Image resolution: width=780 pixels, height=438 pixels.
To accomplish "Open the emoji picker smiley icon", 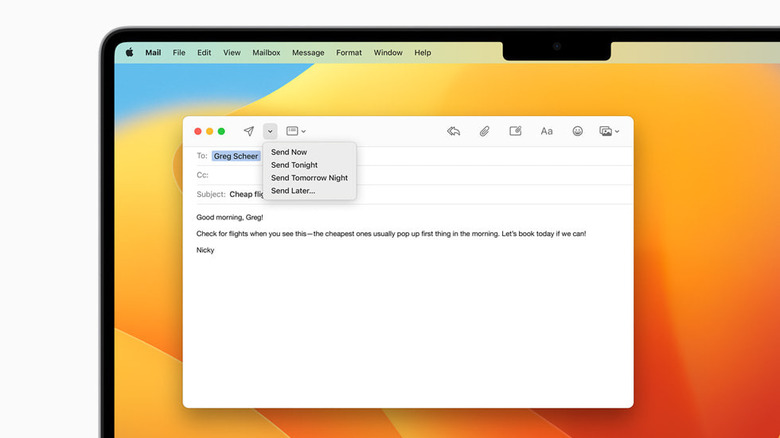I will coord(578,131).
